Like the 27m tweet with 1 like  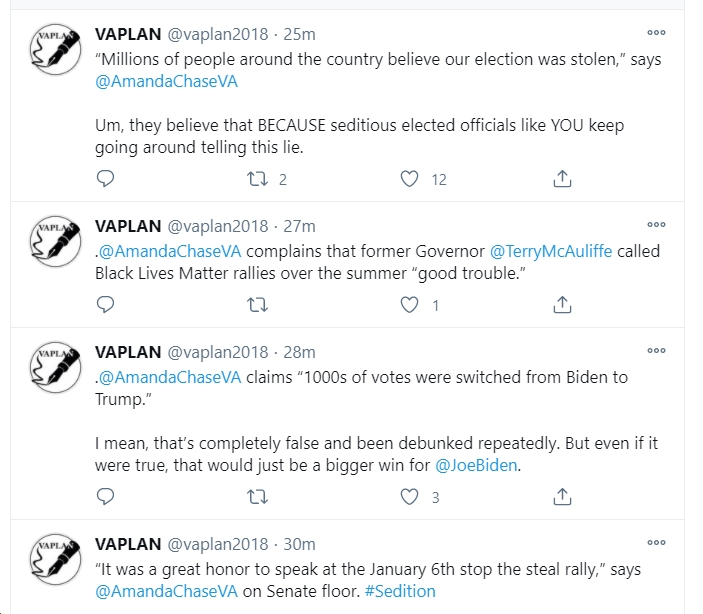pyautogui.click(x=409, y=305)
